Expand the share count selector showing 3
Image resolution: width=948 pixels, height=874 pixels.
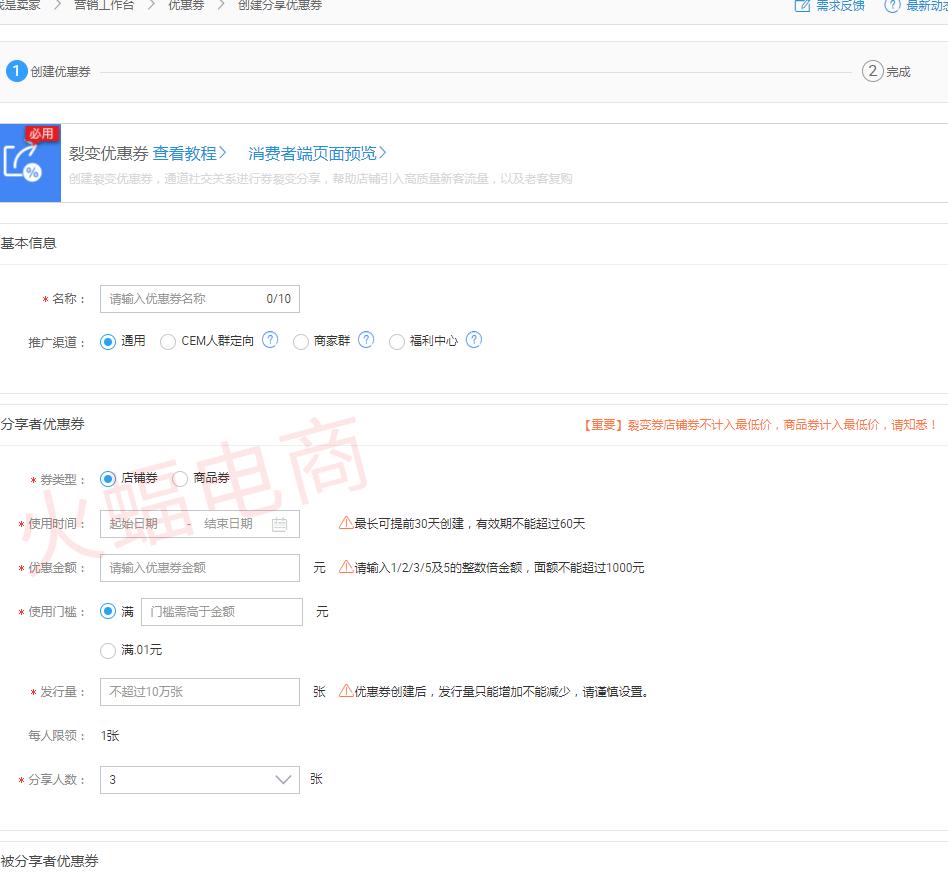pos(283,779)
